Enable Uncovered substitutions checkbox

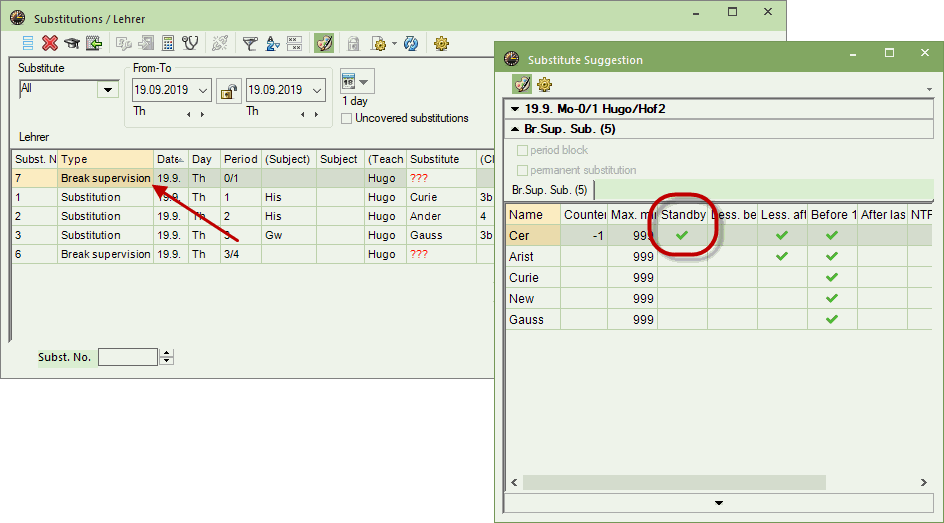pyautogui.click(x=346, y=119)
